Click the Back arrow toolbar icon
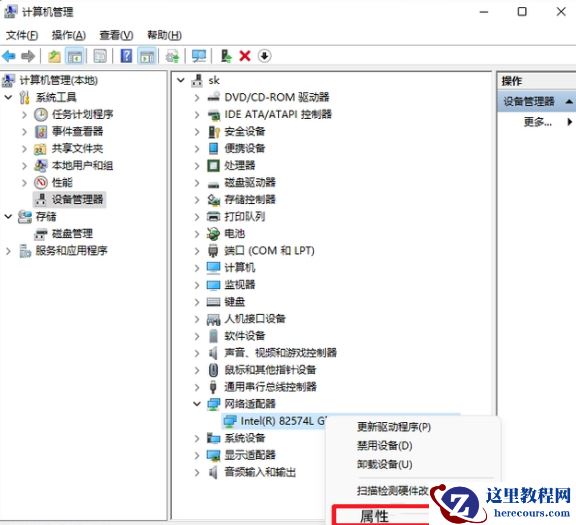The width and height of the screenshot is (576, 525). 9,56
